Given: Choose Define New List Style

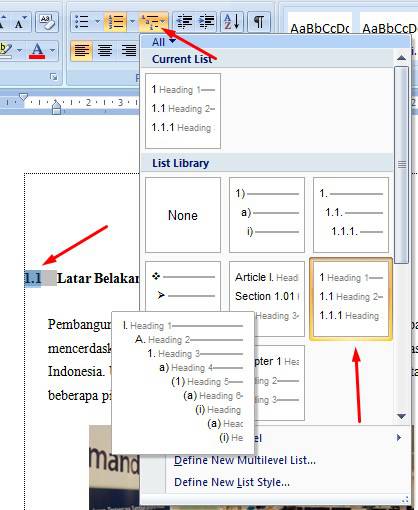Looking at the screenshot, I should tap(232, 482).
